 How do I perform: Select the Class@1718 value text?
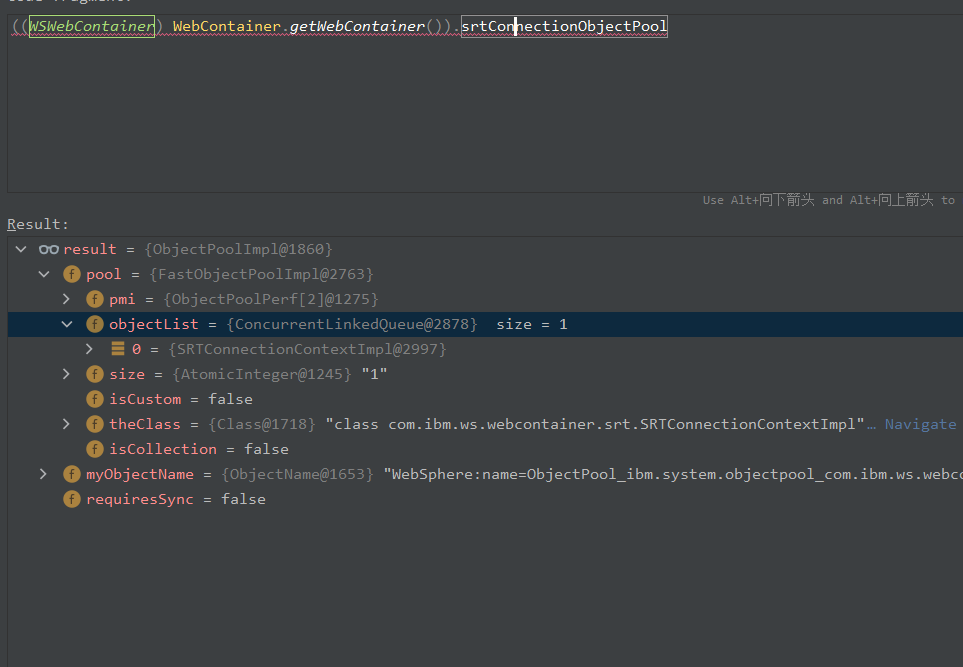click(x=262, y=424)
